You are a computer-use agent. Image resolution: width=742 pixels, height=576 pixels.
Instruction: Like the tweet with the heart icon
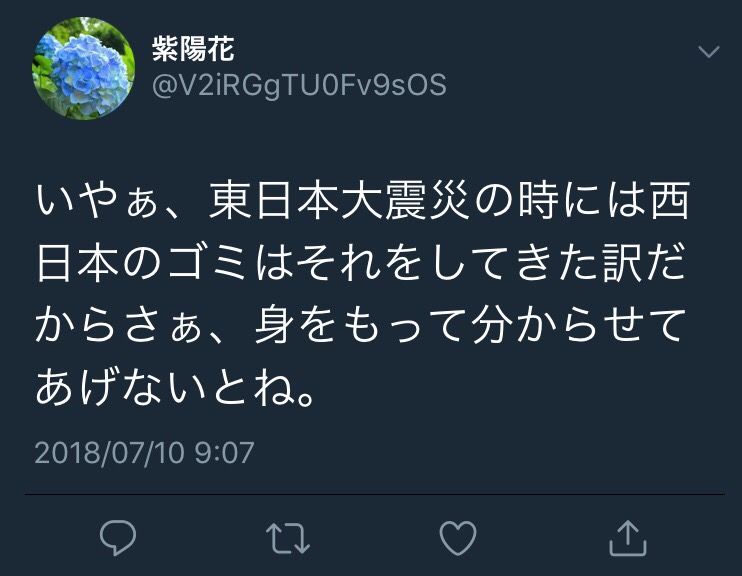click(458, 538)
